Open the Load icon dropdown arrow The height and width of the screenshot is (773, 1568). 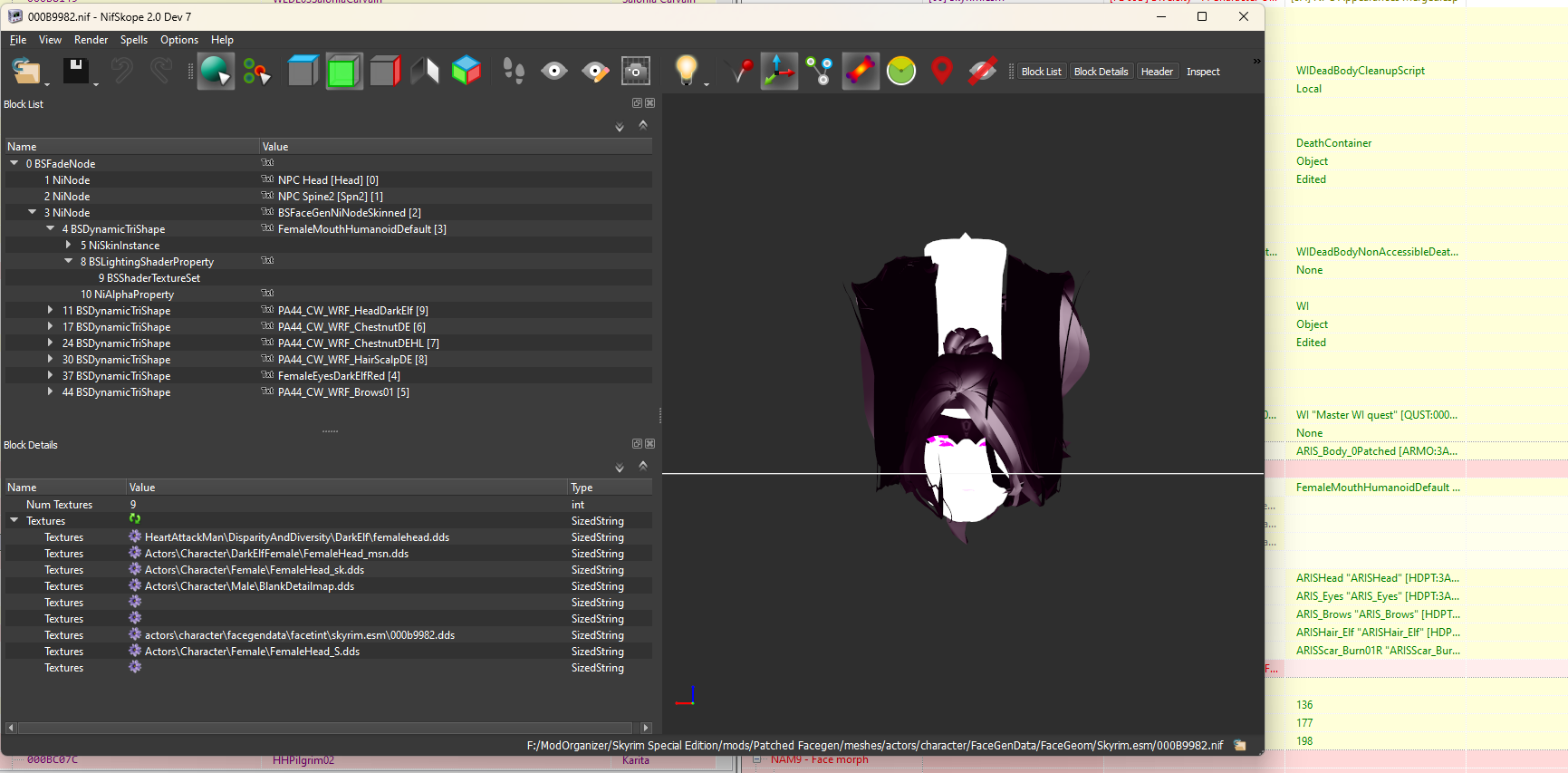pyautogui.click(x=47, y=84)
